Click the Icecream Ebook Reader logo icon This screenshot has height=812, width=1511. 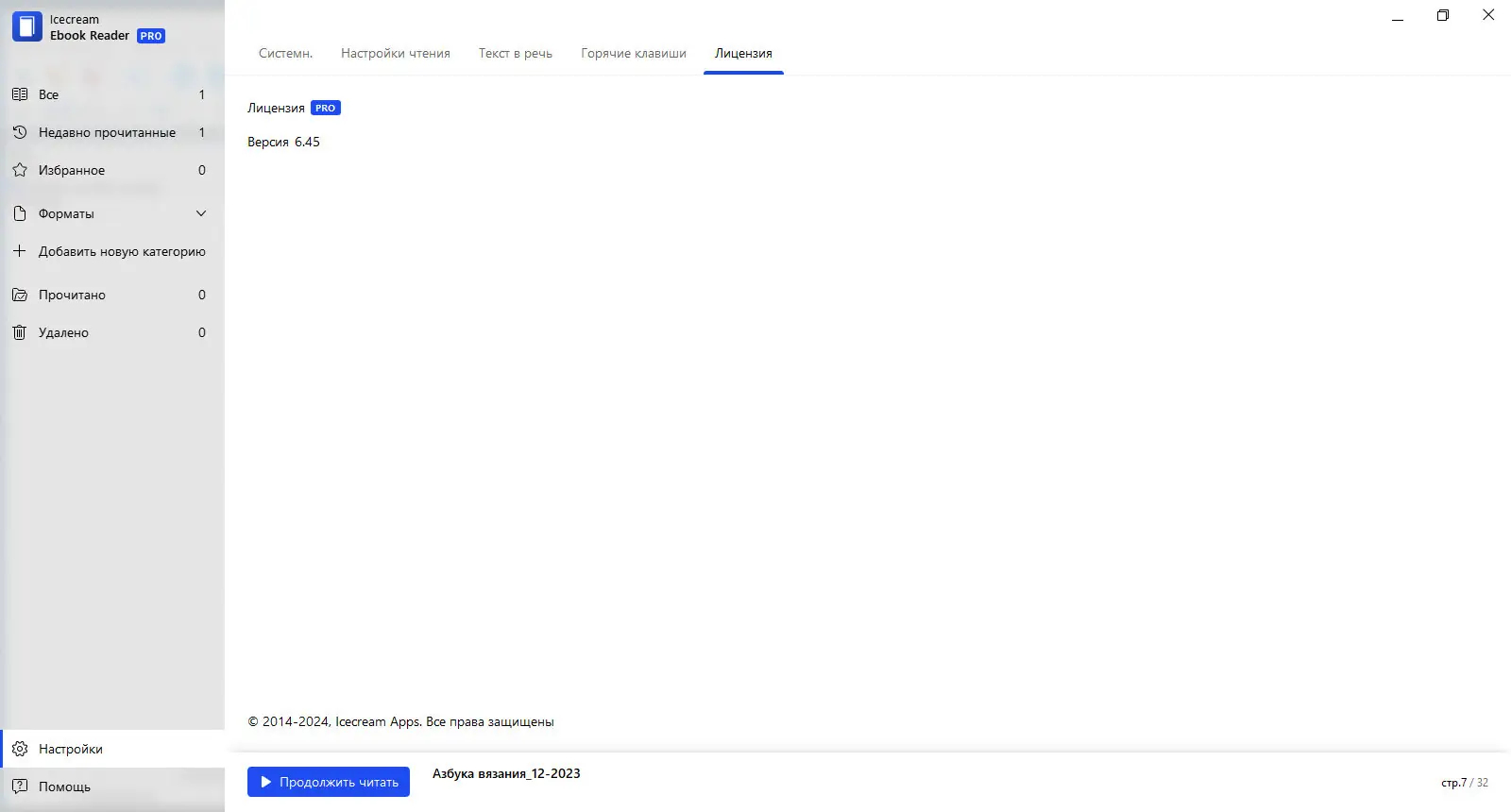[27, 26]
